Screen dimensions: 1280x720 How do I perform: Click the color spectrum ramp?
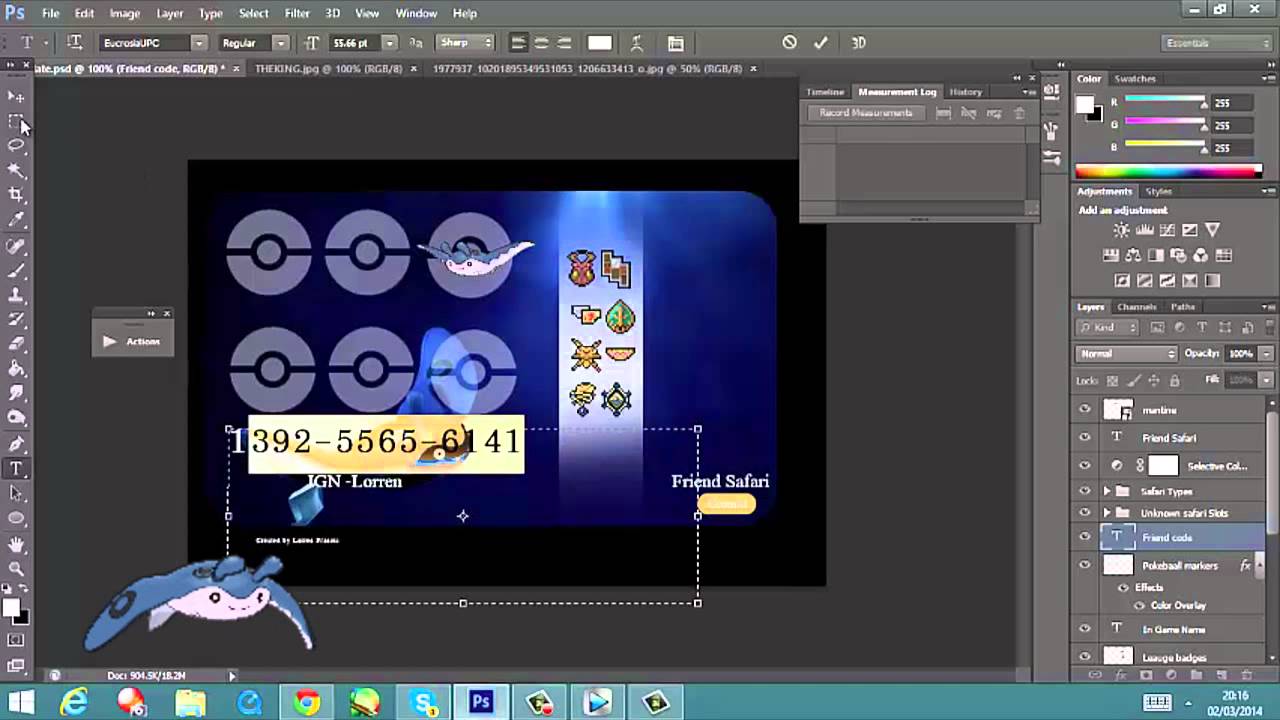click(x=1168, y=172)
